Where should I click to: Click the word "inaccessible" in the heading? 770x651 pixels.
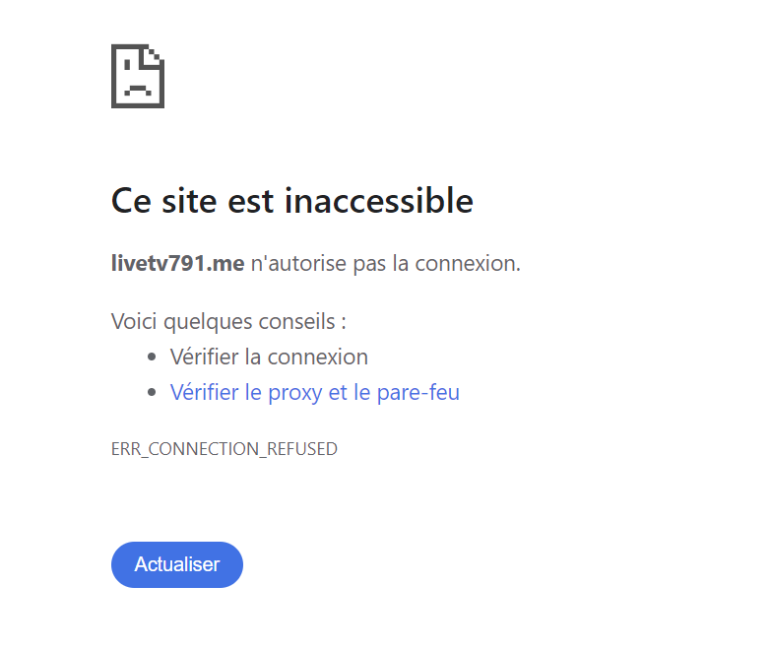tap(379, 201)
